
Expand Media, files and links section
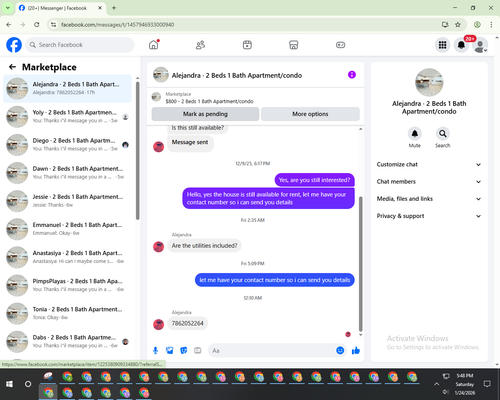click(429, 199)
